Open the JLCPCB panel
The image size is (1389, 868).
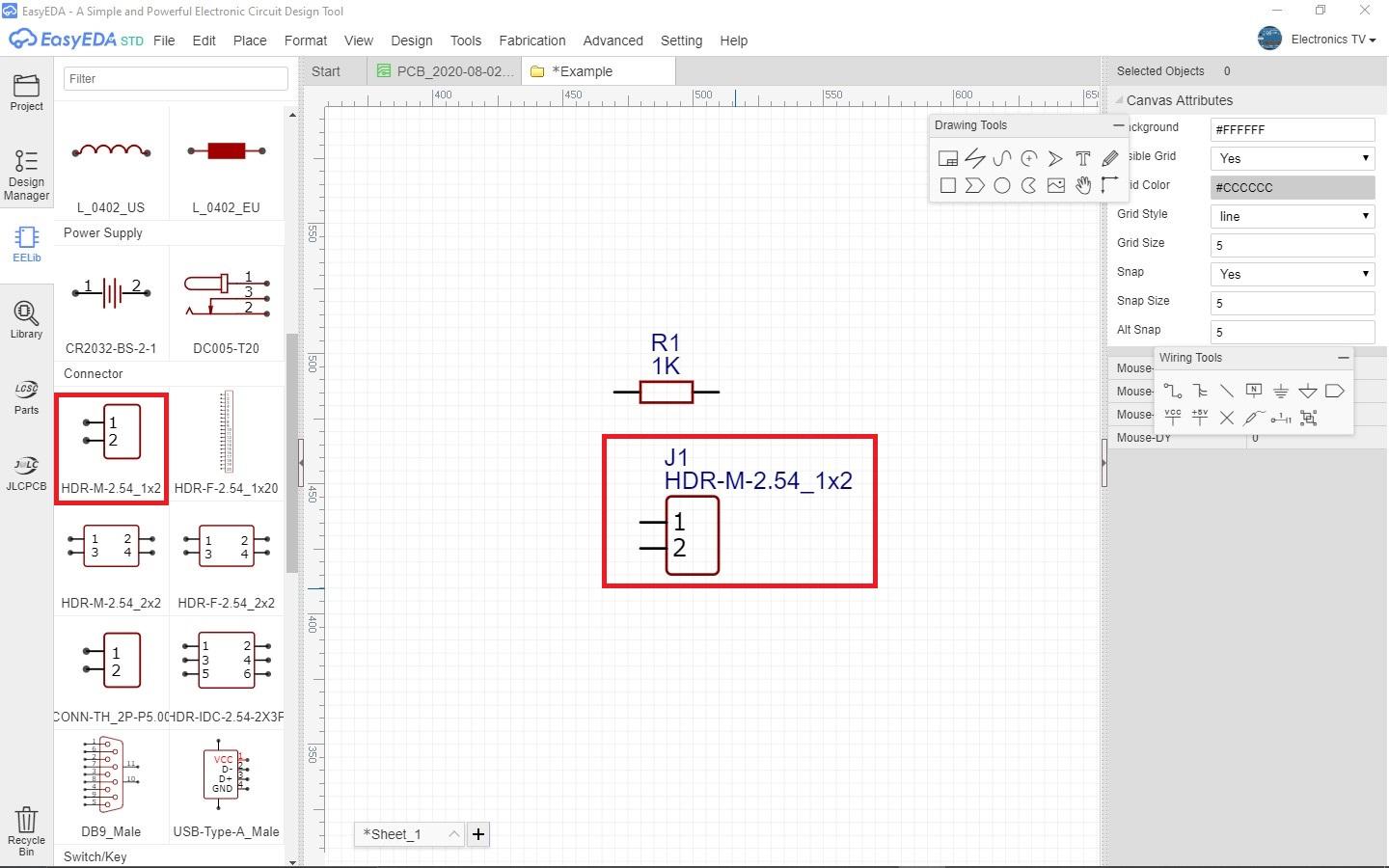(26, 474)
